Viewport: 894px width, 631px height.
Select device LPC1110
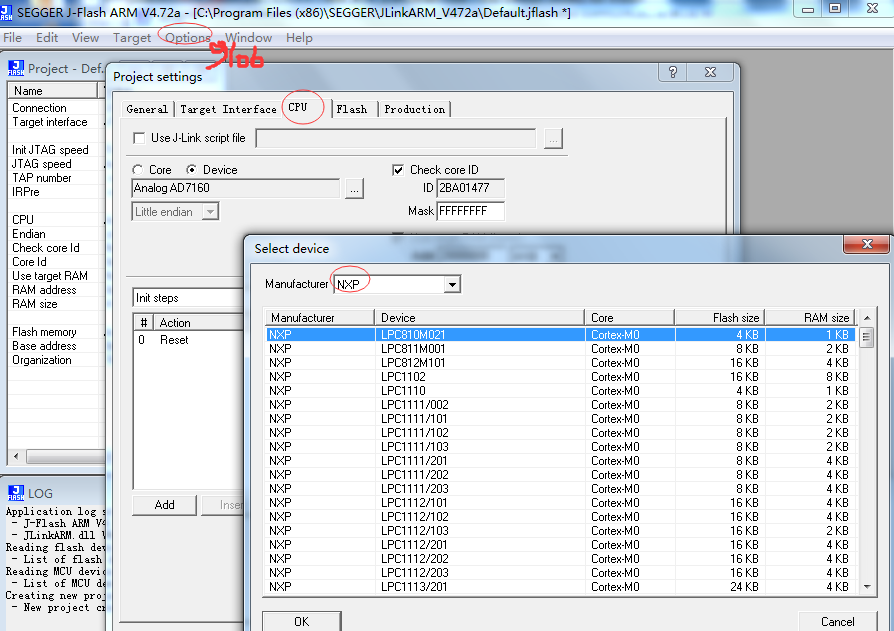(x=560, y=390)
